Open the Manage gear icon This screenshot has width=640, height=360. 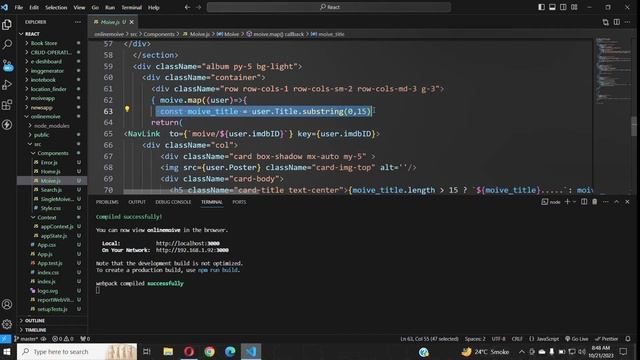[x=7, y=324]
